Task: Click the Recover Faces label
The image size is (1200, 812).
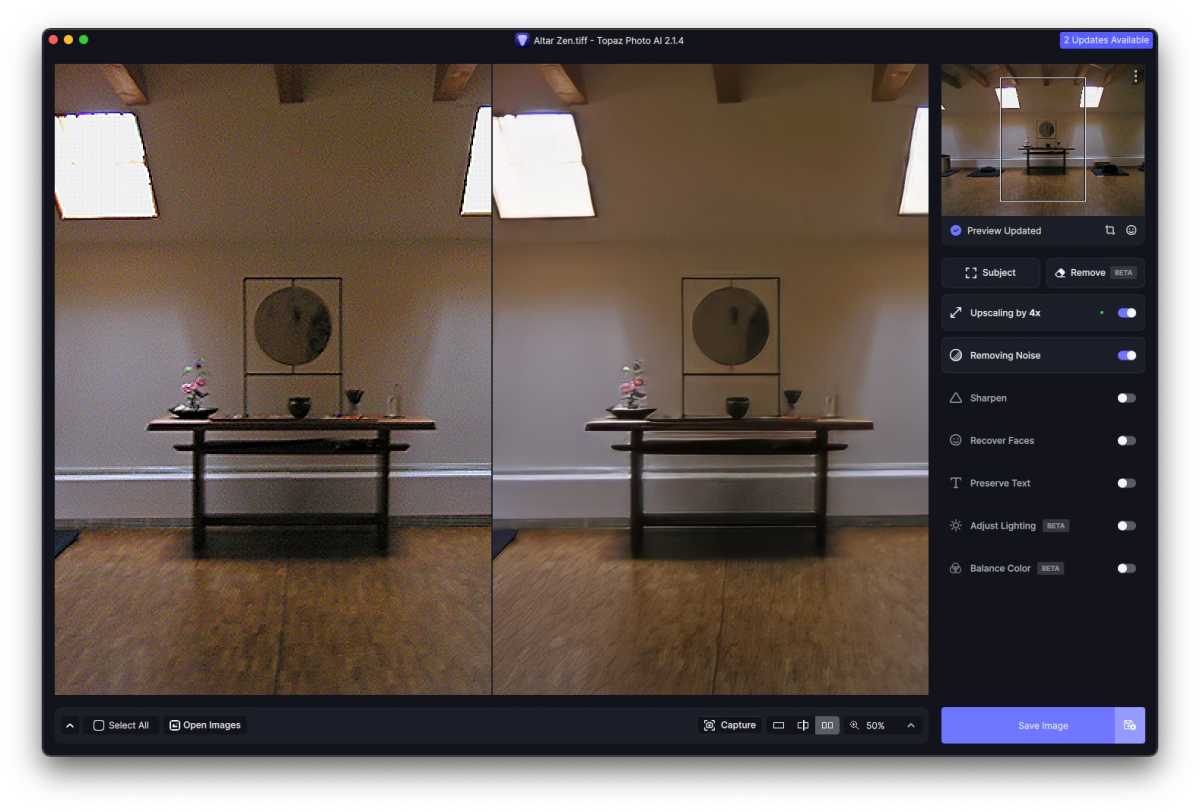Action: pos(1002,440)
